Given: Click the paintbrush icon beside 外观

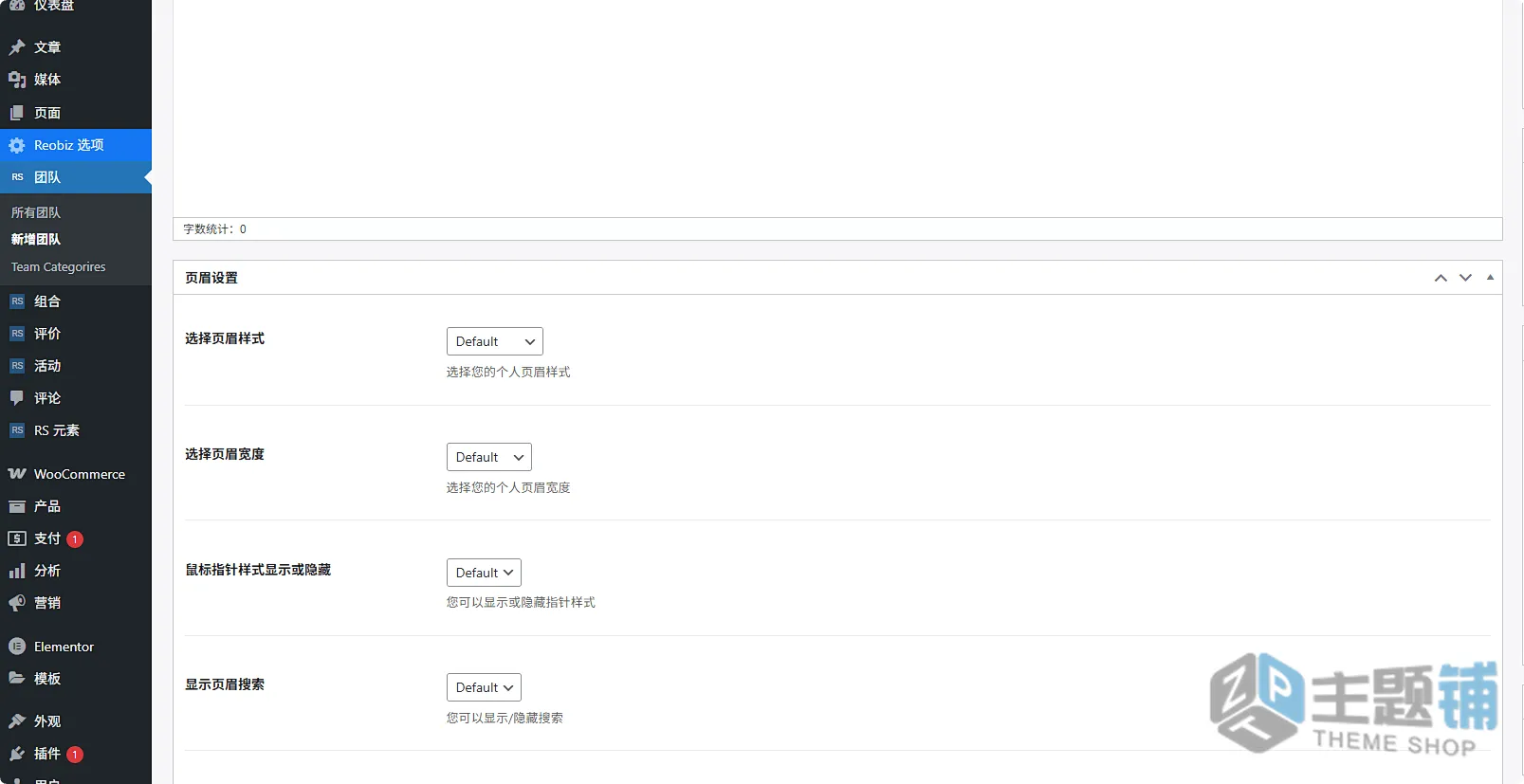Looking at the screenshot, I should coord(17,721).
